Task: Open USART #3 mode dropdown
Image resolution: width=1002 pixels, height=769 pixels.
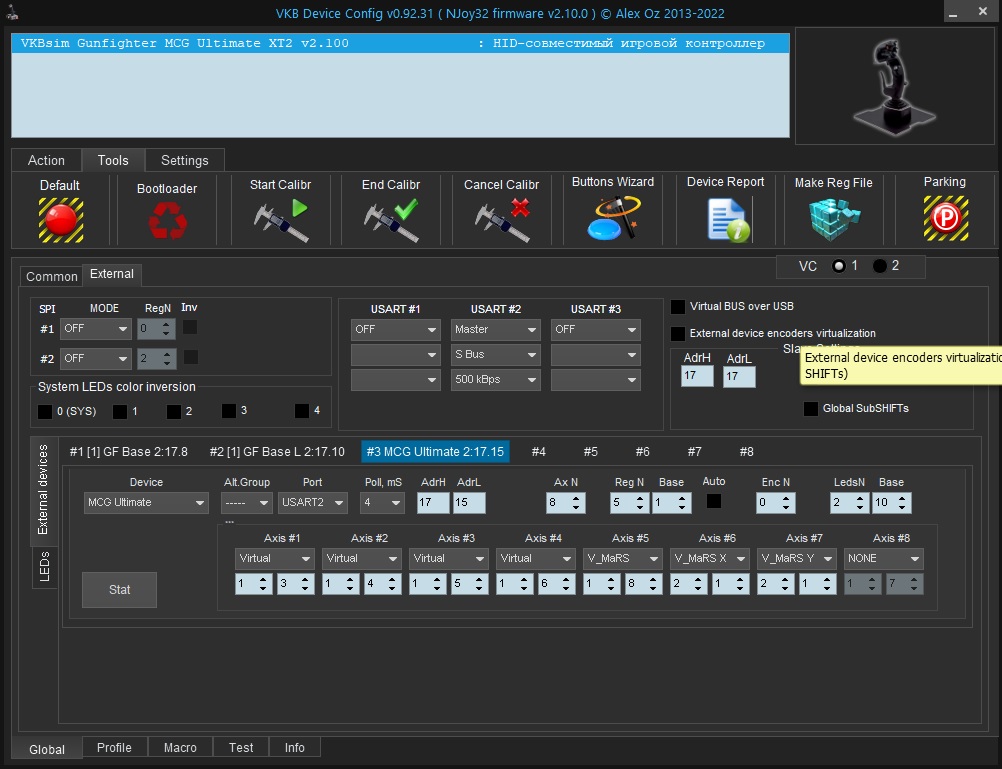Action: point(596,329)
